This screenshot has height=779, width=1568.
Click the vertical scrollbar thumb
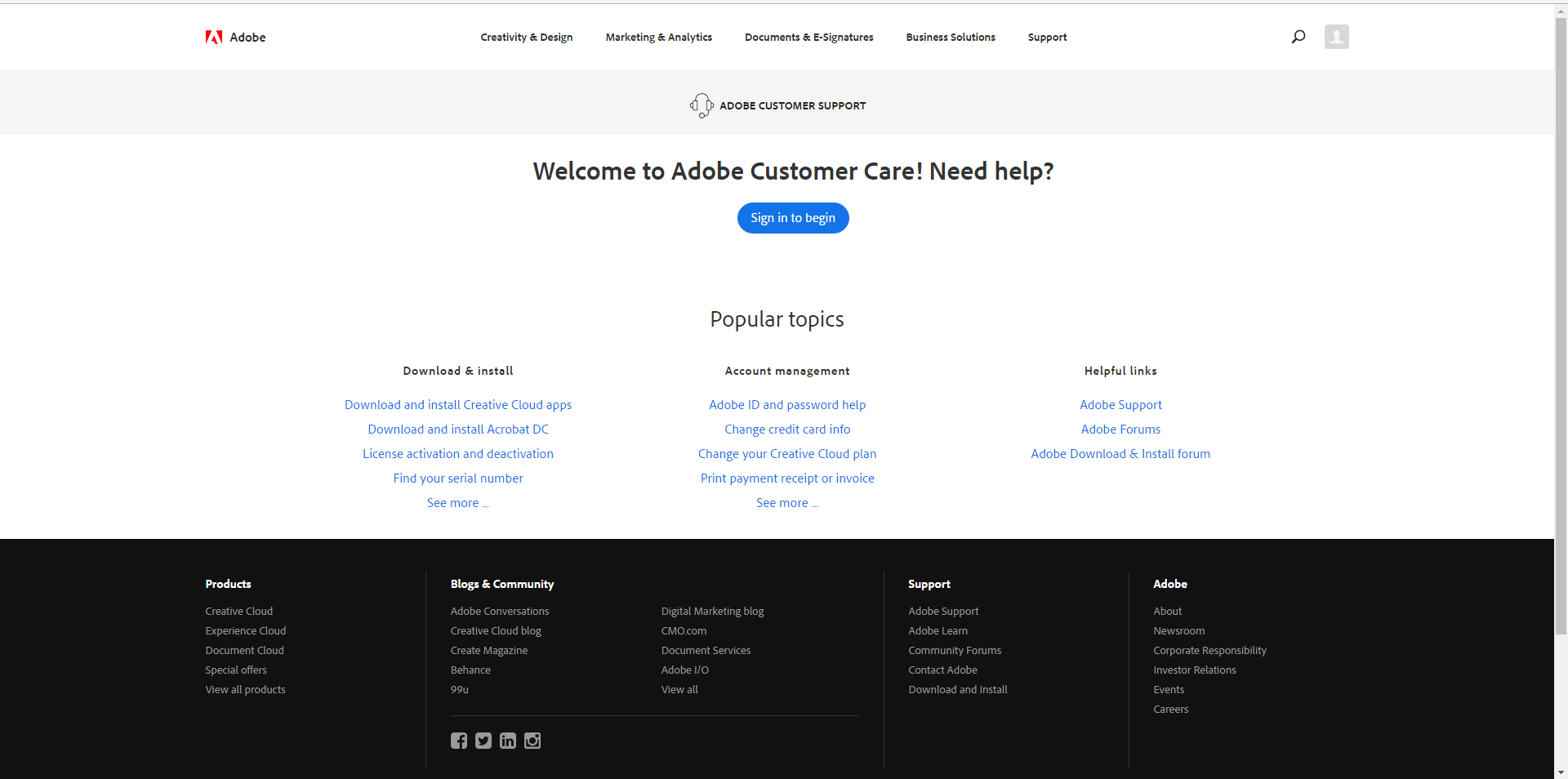click(1561, 326)
